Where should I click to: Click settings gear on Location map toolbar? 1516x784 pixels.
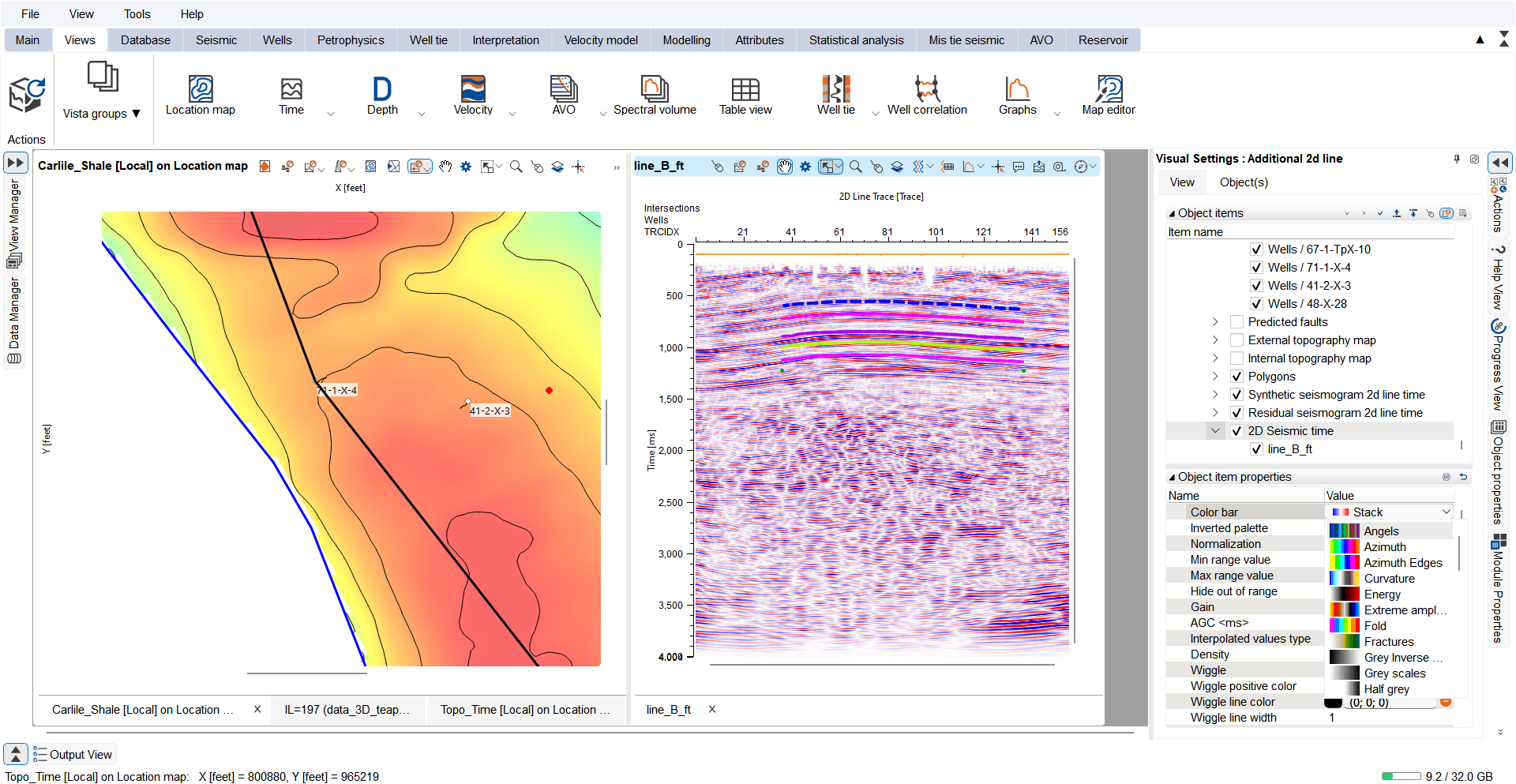point(466,167)
